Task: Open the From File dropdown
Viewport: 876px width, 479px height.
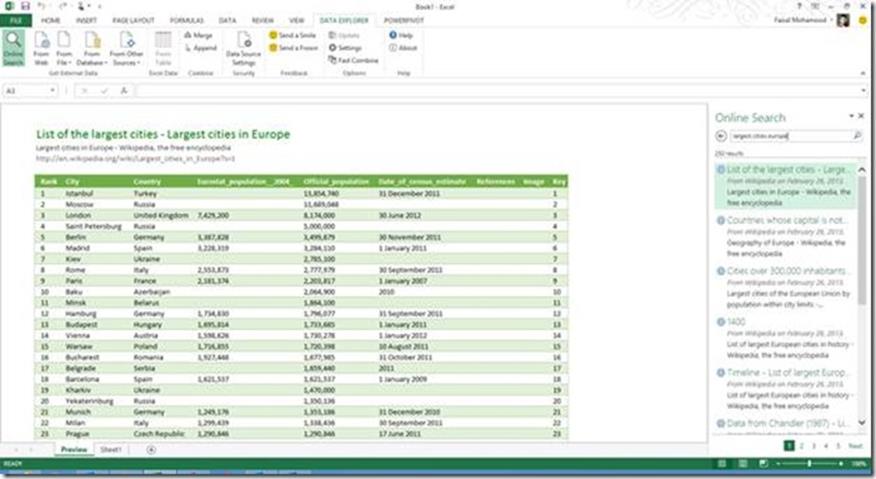Action: 64,49
